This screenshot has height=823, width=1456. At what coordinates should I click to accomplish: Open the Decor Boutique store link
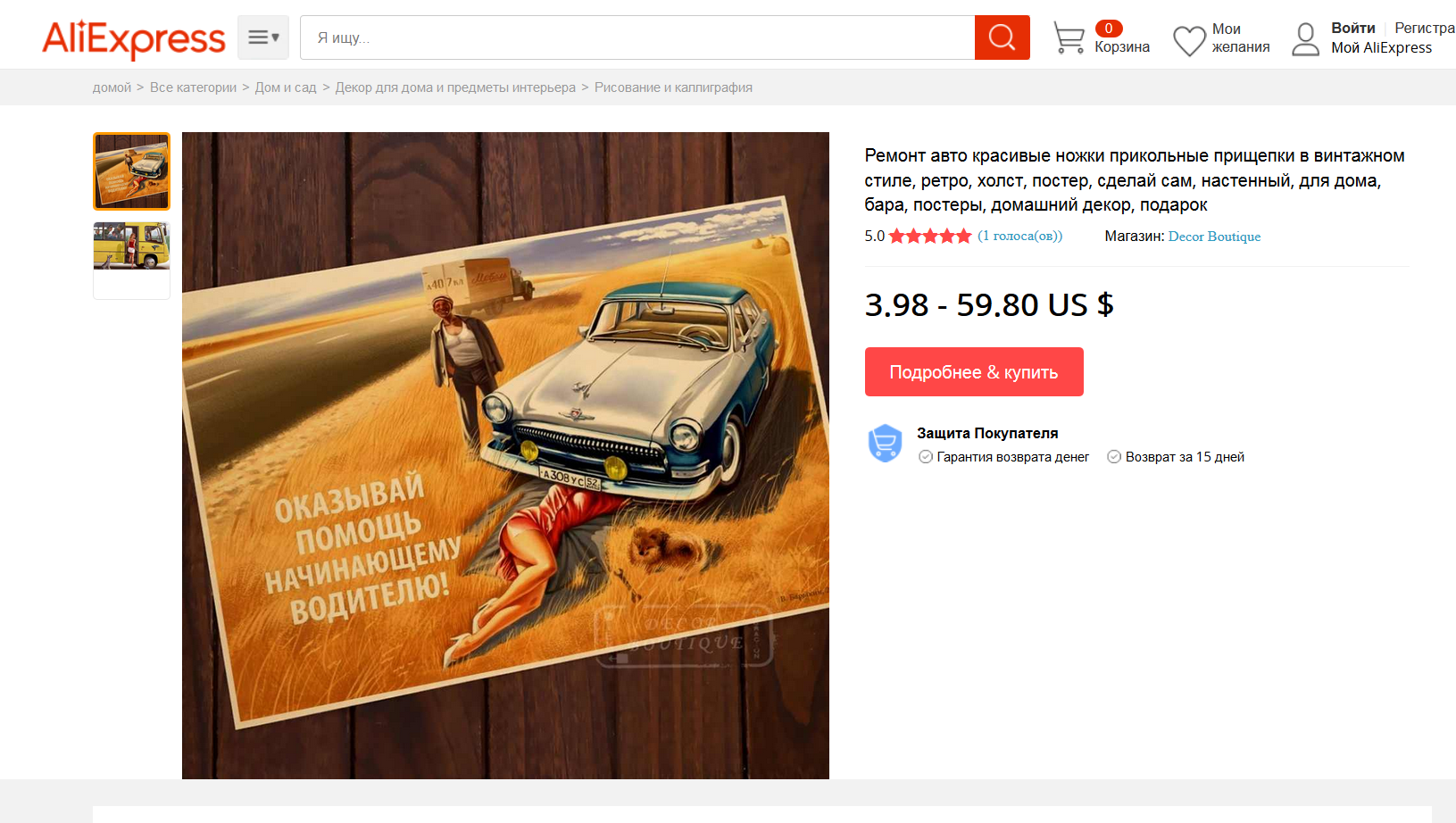(1214, 237)
